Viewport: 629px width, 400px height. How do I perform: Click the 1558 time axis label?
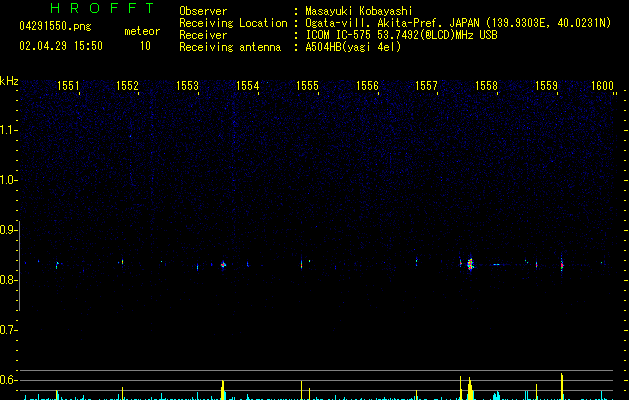click(486, 86)
